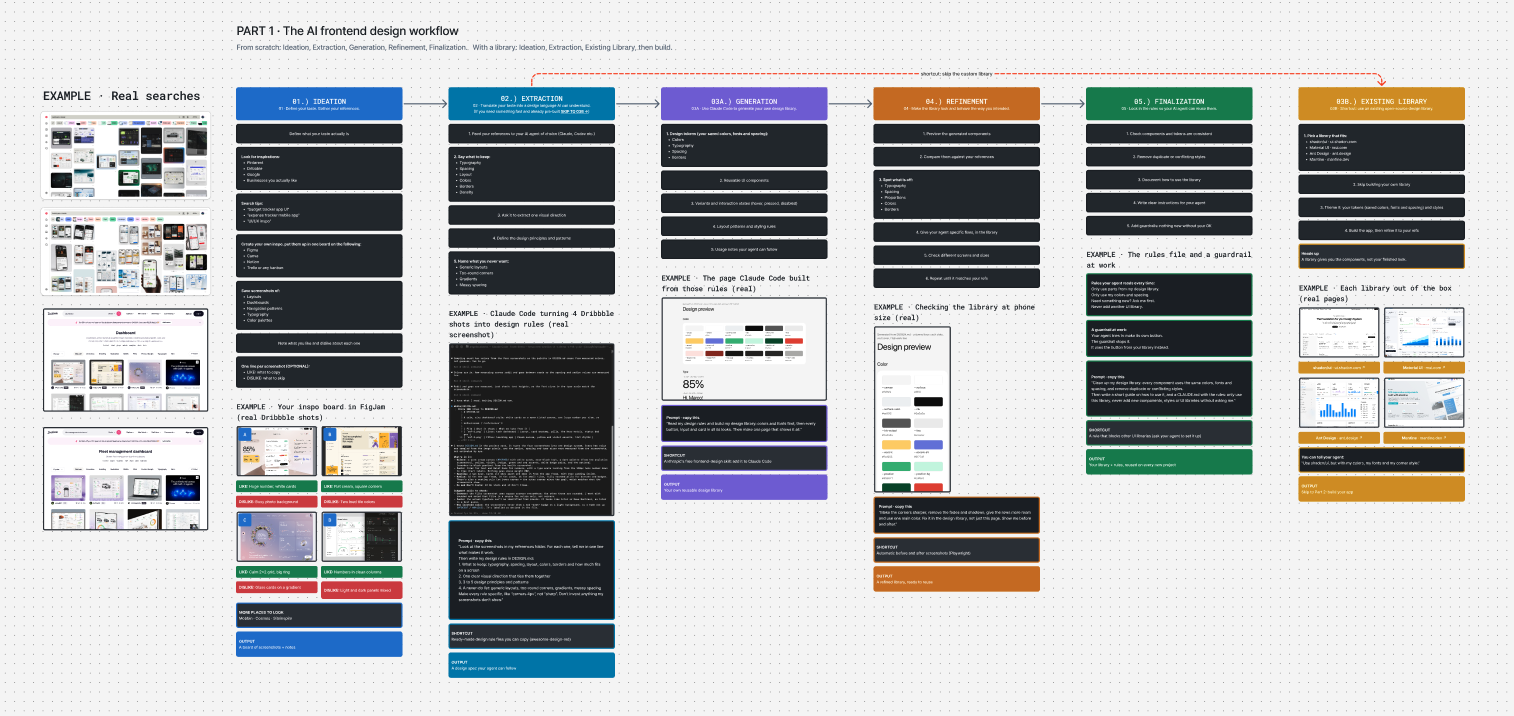Select the Generation 'Prompt - copy this' card
The height and width of the screenshot is (716, 1514).
coord(744,422)
